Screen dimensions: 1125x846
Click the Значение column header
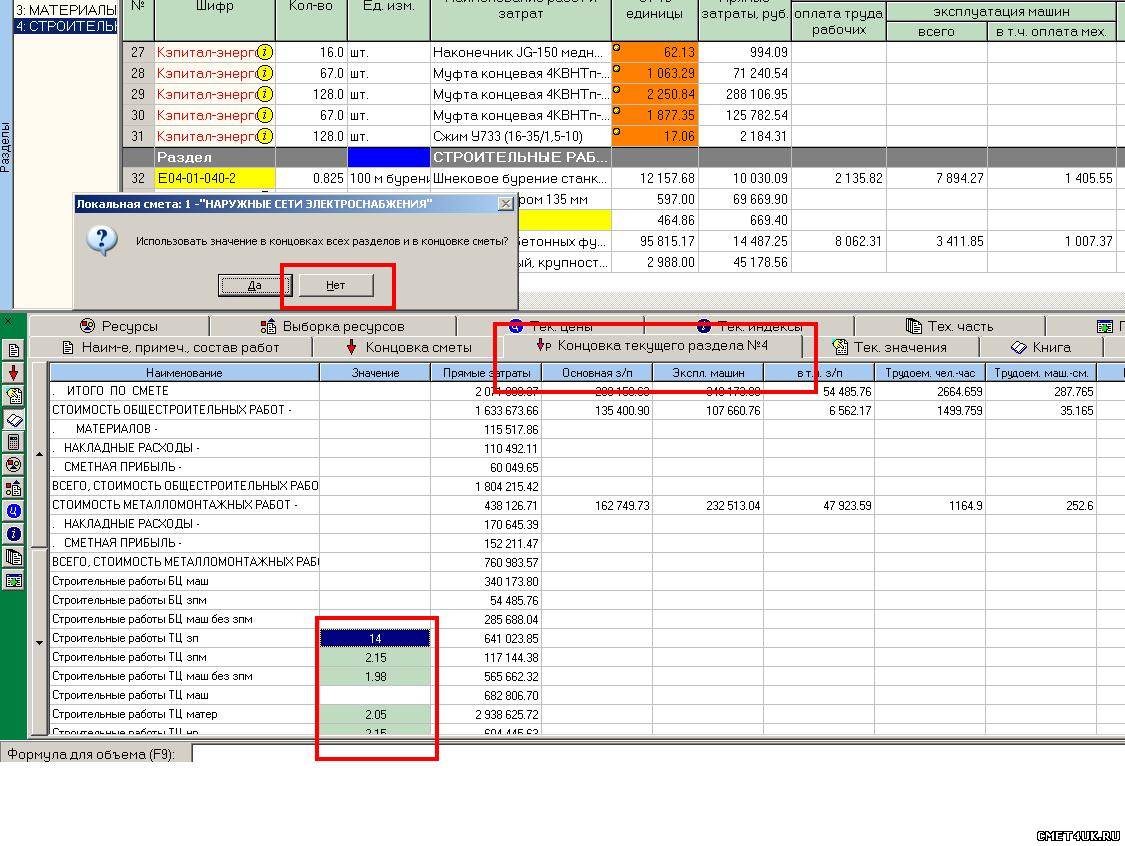(375, 372)
